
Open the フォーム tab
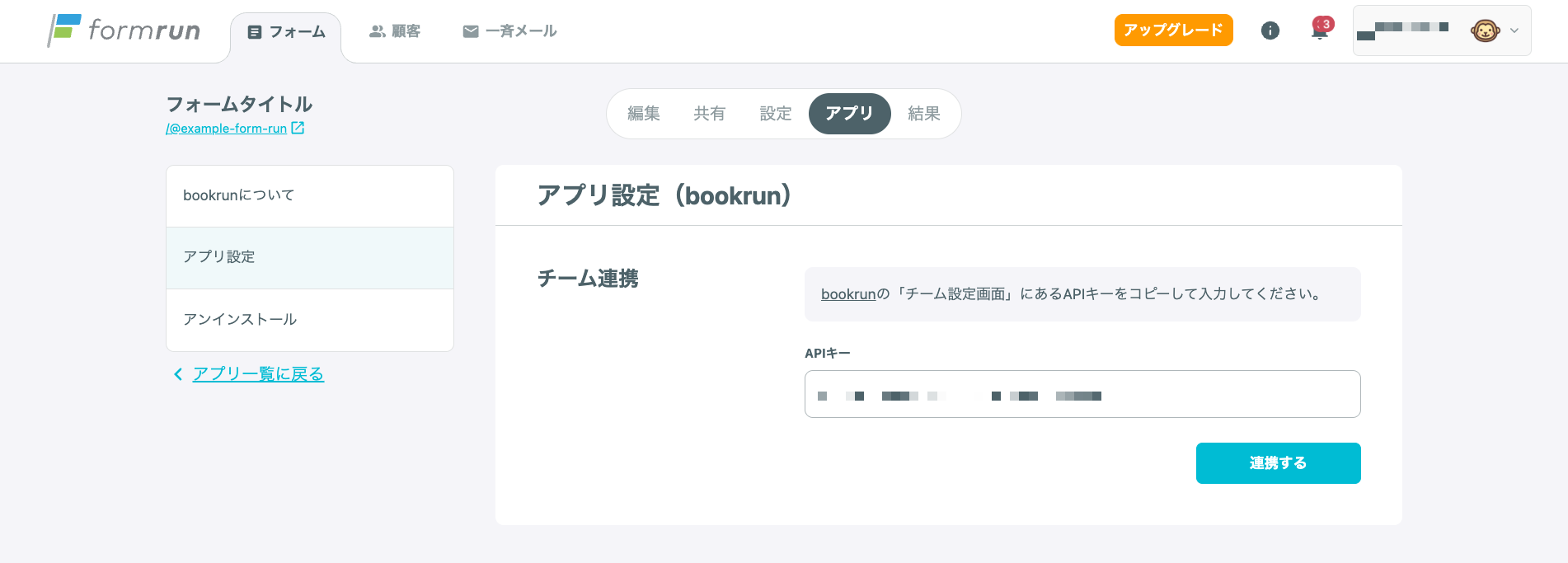(286, 32)
